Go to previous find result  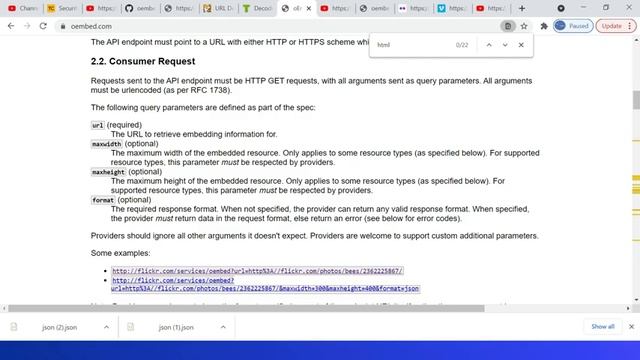(489, 45)
